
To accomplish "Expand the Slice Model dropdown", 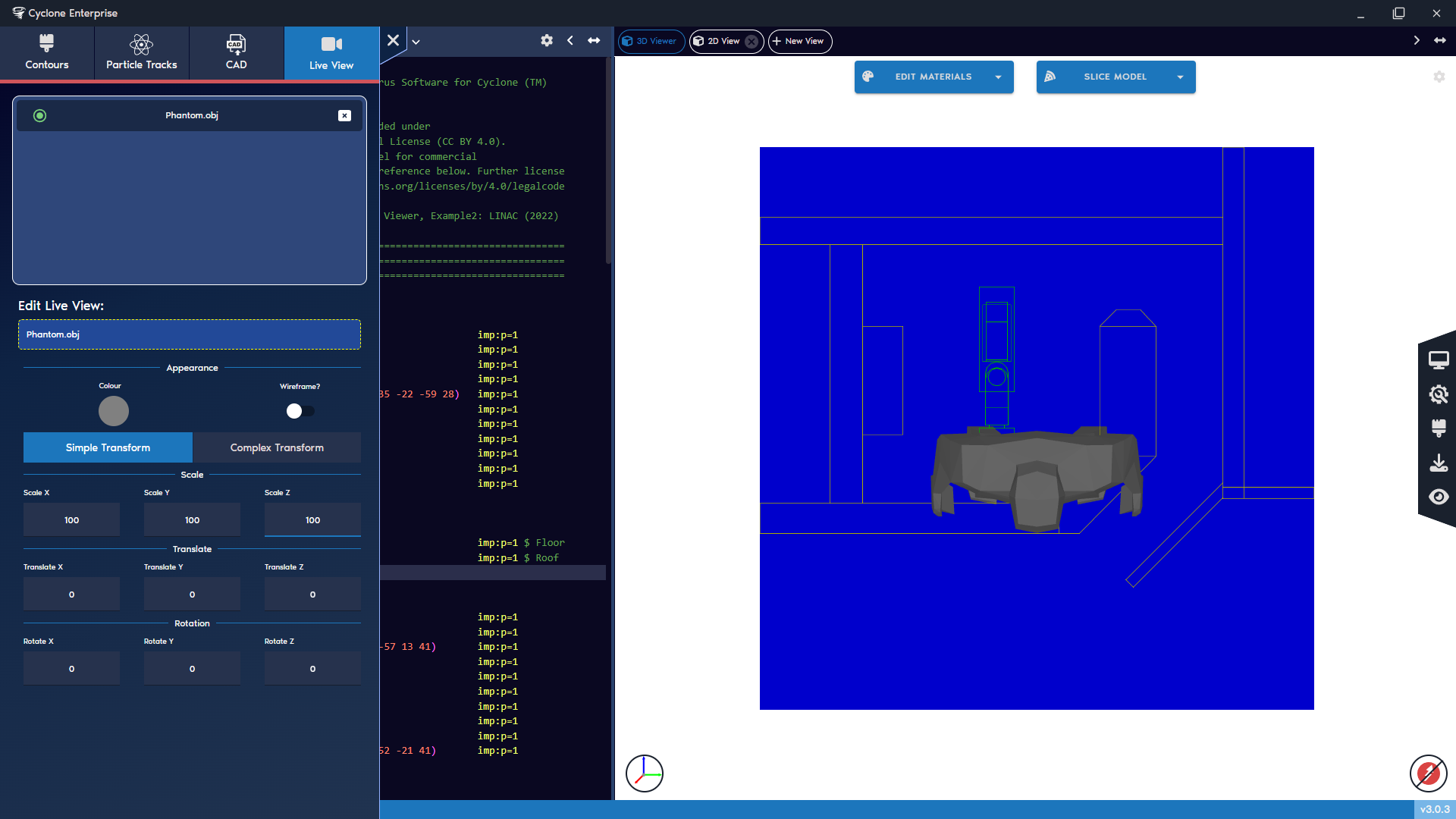I will (1180, 77).
